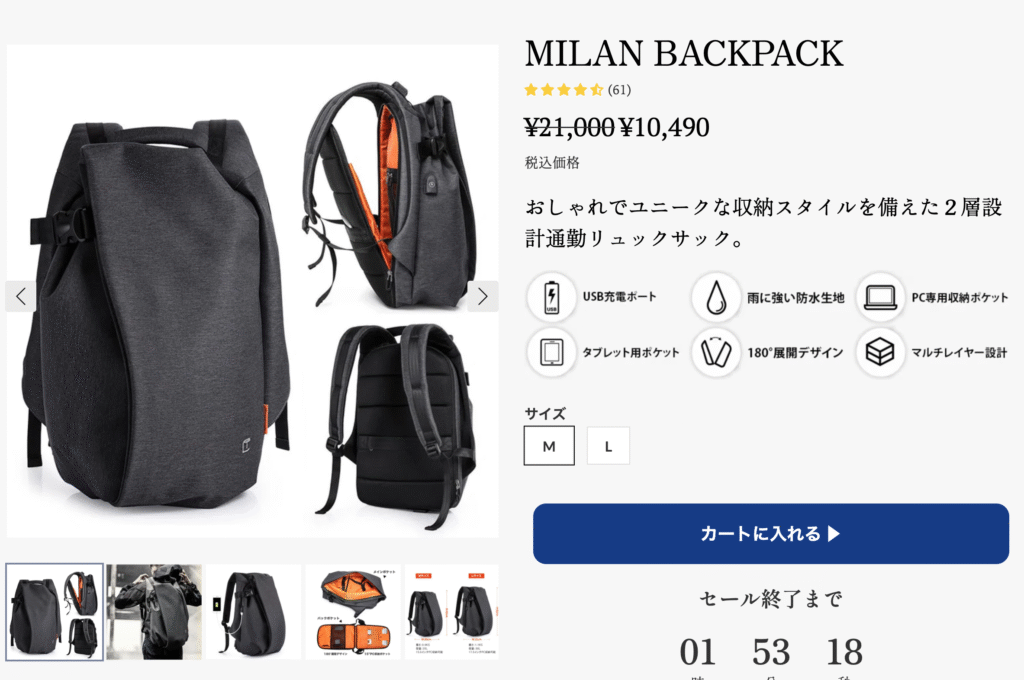Select thumbnail of backpack side view charging

[x=253, y=612]
